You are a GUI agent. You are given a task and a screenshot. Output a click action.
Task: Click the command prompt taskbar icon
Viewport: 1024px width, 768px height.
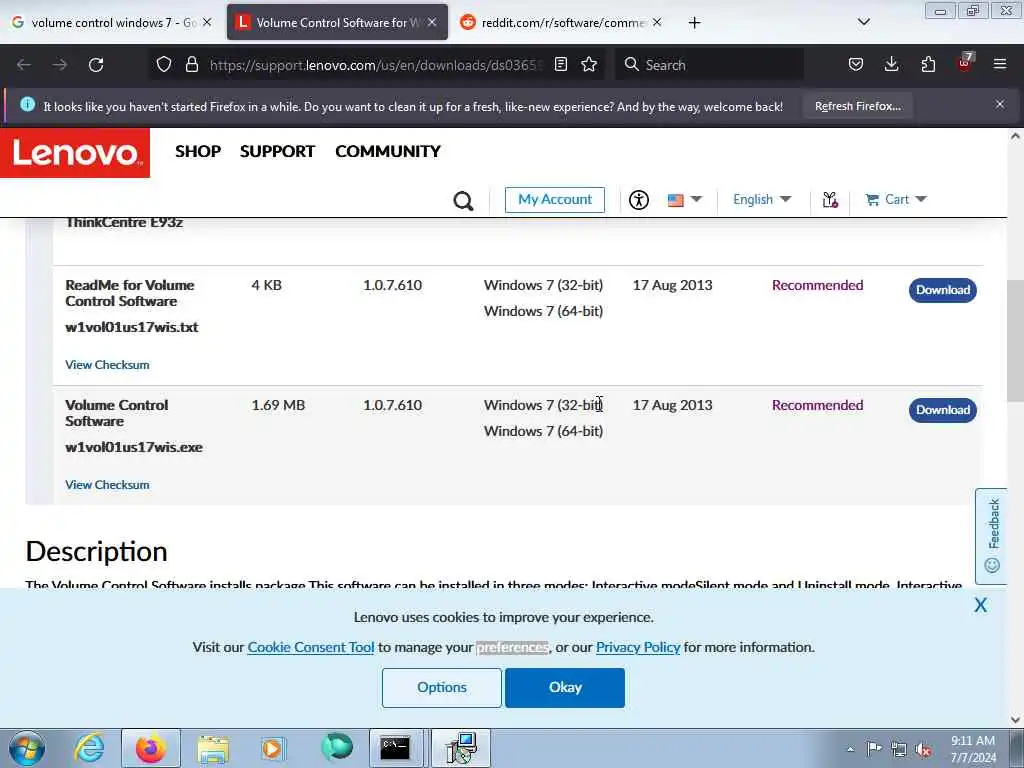[396, 748]
